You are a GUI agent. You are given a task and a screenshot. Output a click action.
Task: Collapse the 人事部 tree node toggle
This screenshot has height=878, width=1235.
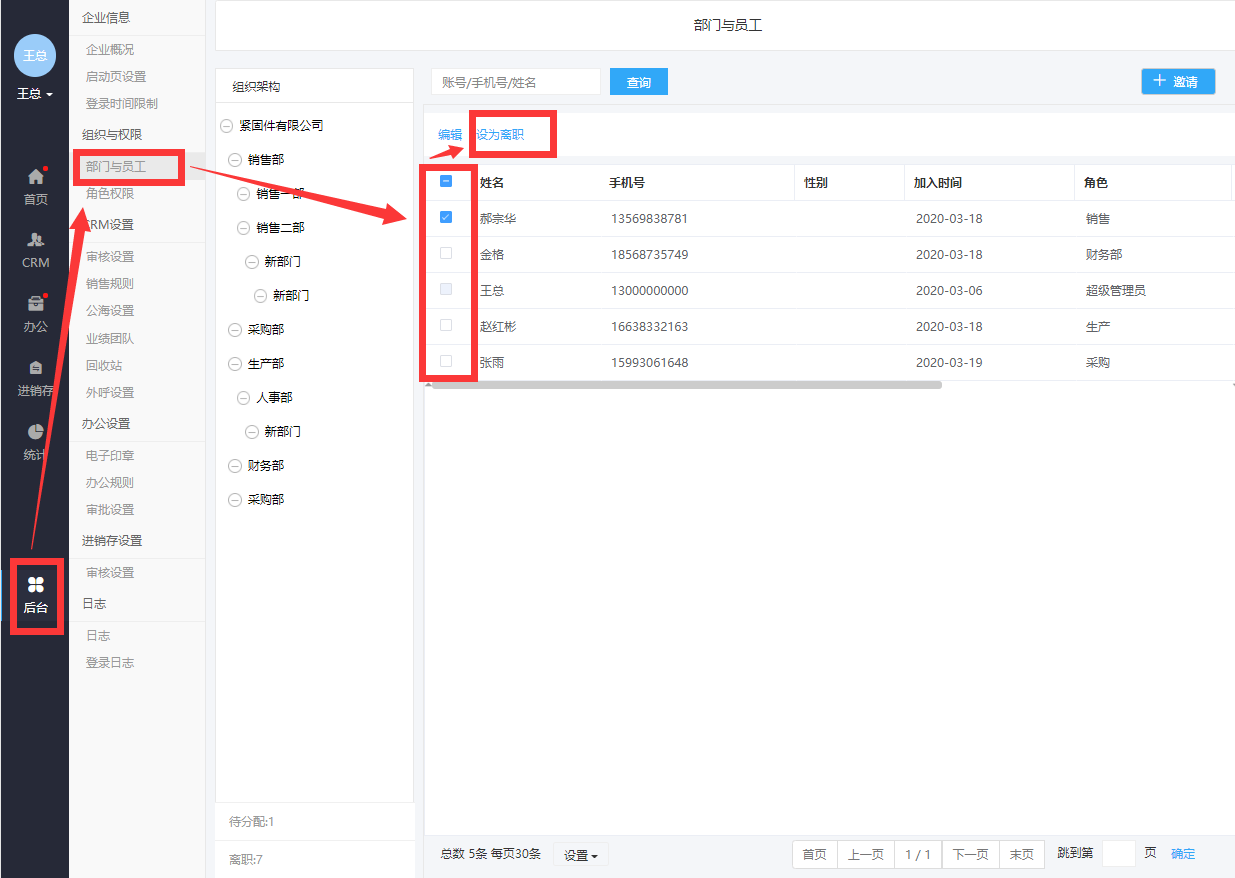click(x=243, y=398)
